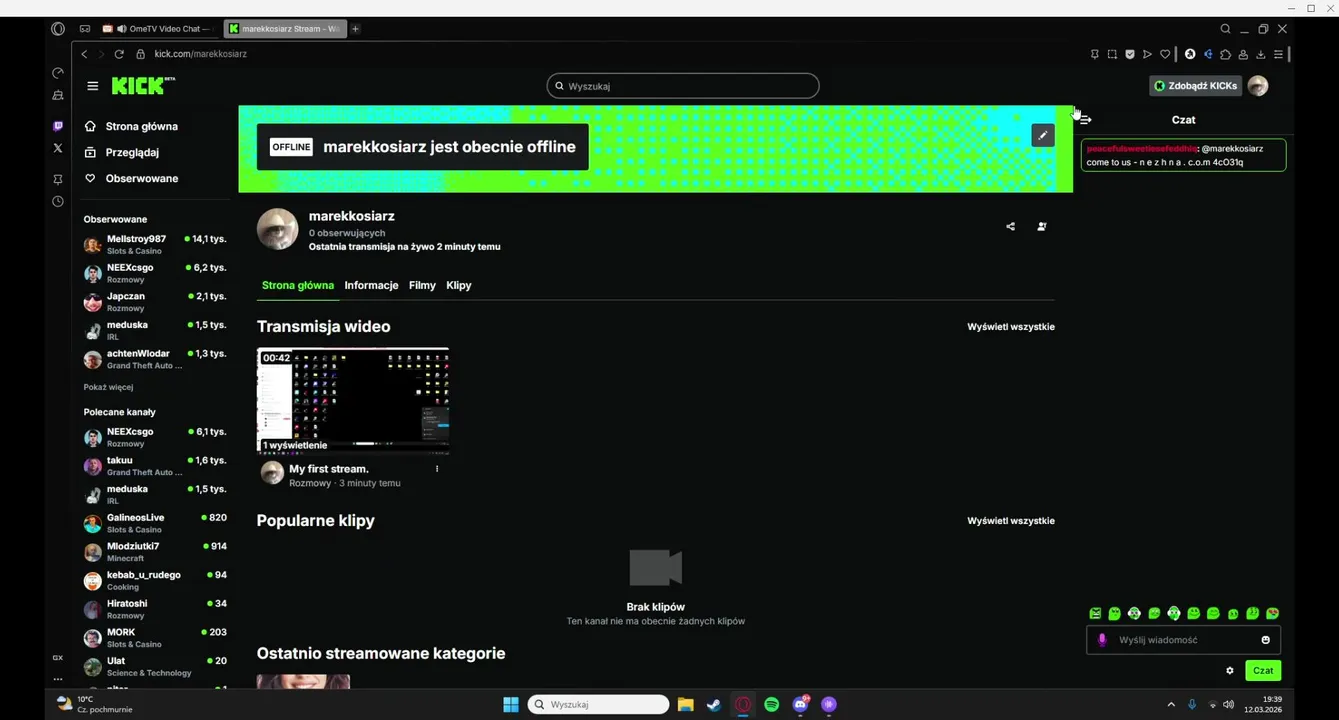
Task: Open the emoji picker in message box
Action: [1265, 640]
